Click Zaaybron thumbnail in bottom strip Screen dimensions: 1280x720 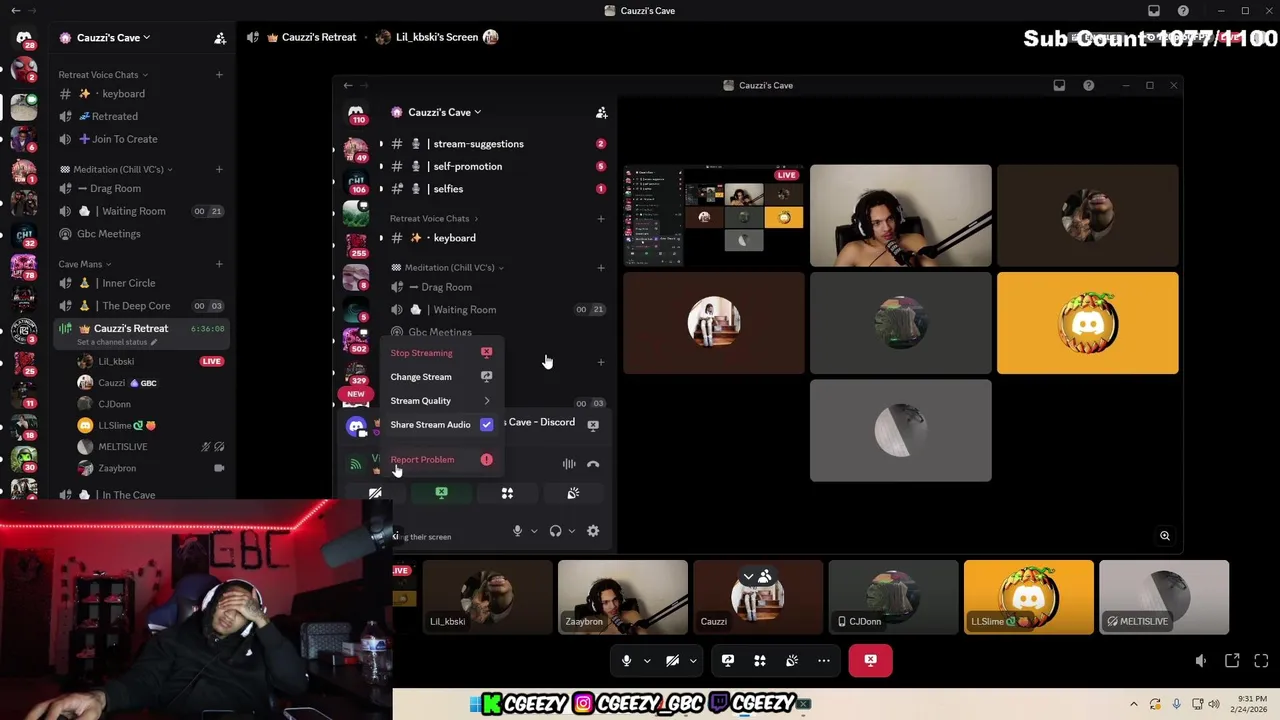tap(623, 597)
